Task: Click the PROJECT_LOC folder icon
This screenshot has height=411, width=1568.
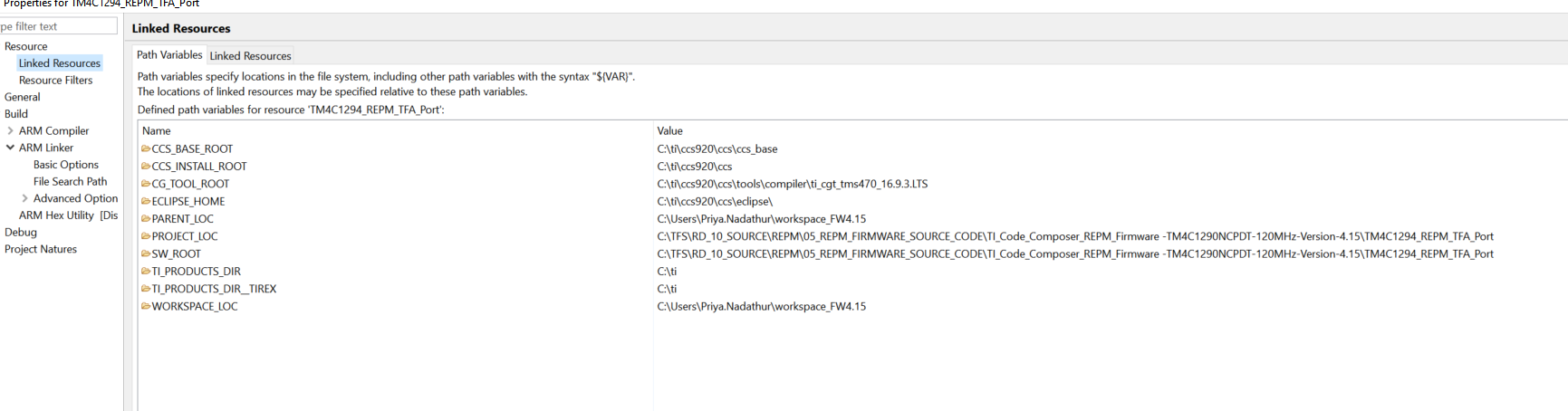Action: click(146, 236)
